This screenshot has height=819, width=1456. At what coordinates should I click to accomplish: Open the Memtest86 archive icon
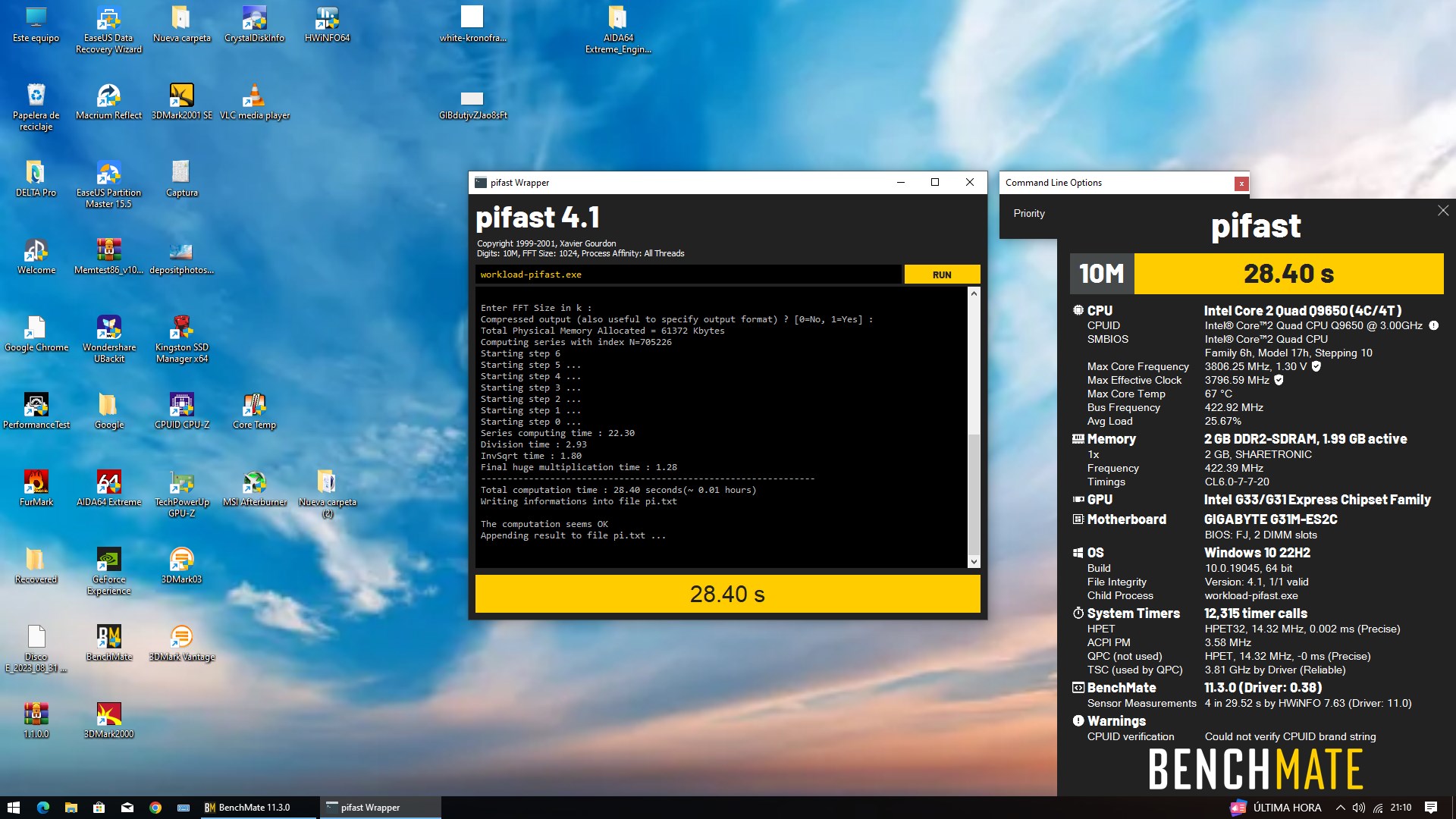[108, 256]
